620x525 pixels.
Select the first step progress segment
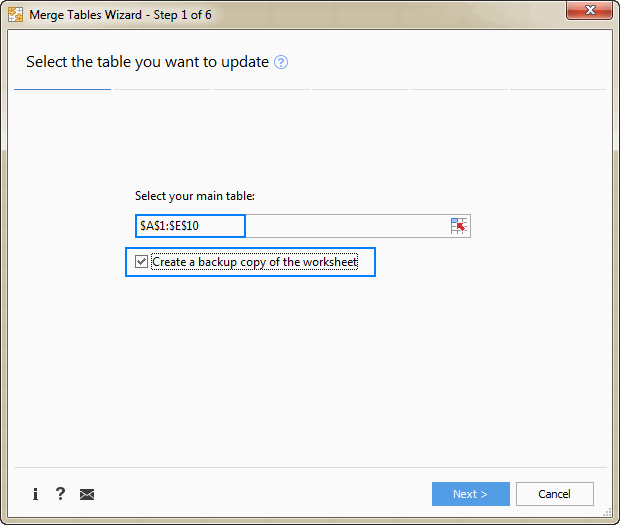click(62, 90)
